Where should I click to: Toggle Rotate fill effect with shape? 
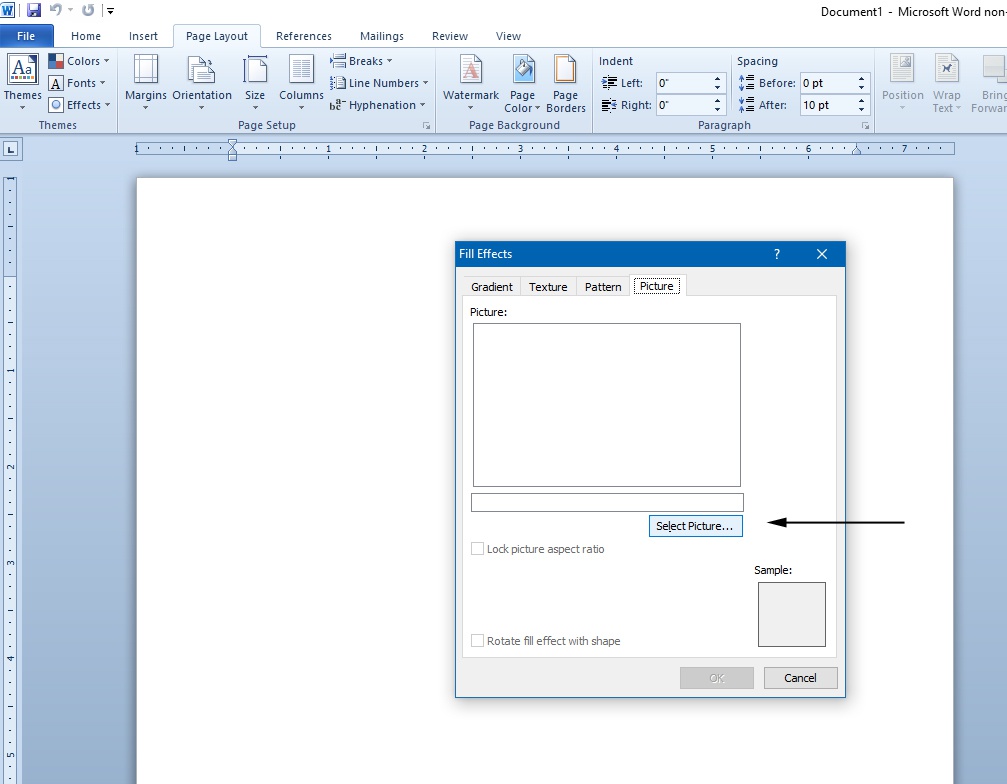(477, 640)
